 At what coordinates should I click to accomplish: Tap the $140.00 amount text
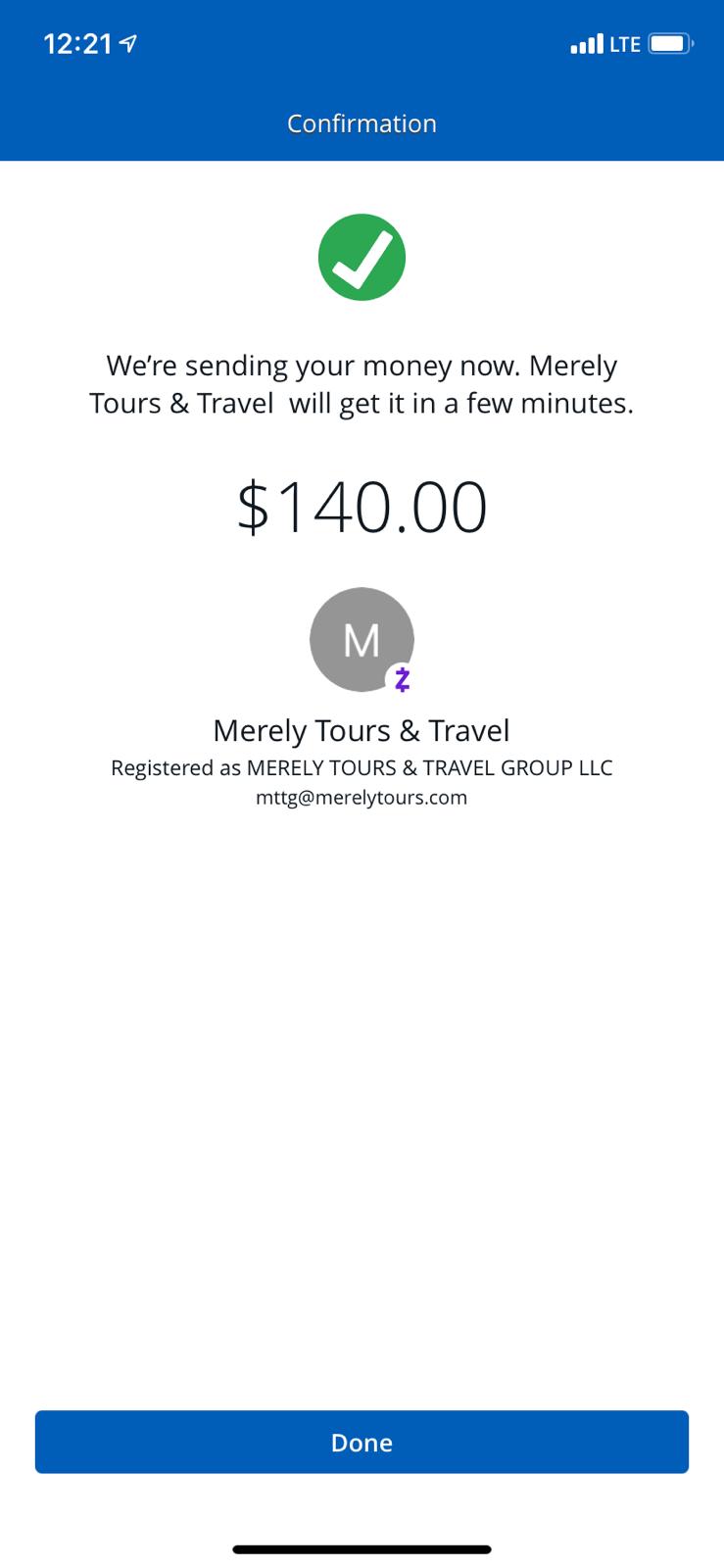pos(362,507)
